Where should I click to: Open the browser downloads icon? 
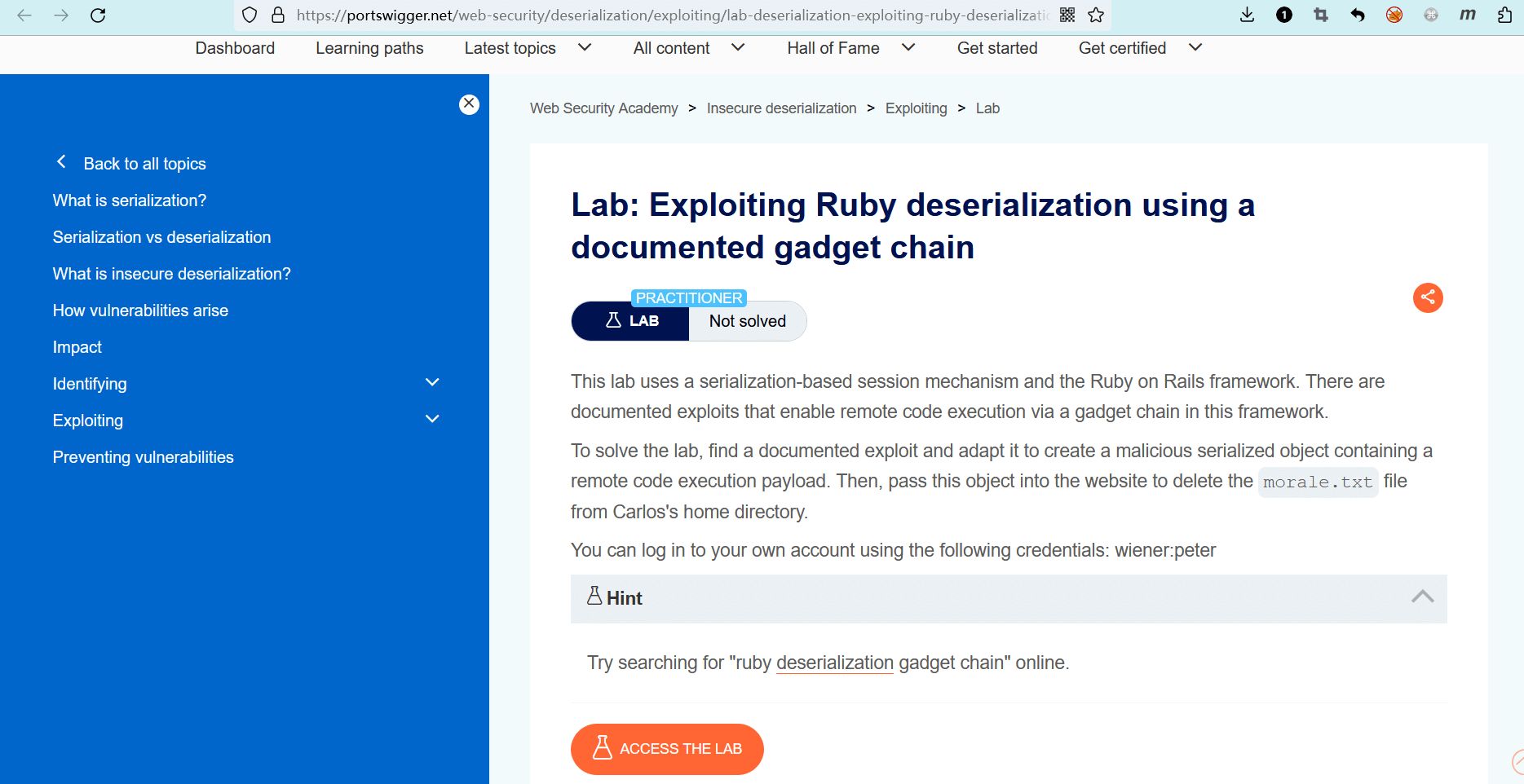click(x=1247, y=15)
